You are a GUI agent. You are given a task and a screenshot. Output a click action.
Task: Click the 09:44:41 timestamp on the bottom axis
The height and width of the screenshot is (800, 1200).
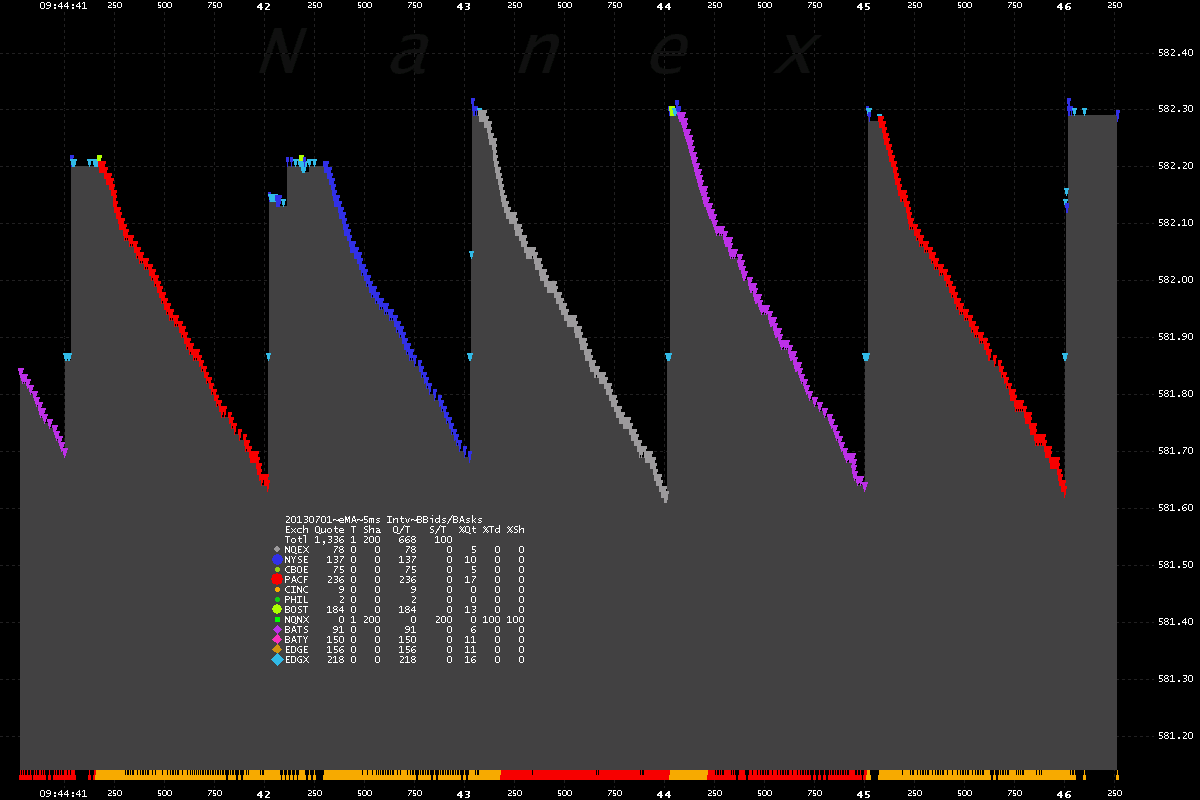click(63, 794)
